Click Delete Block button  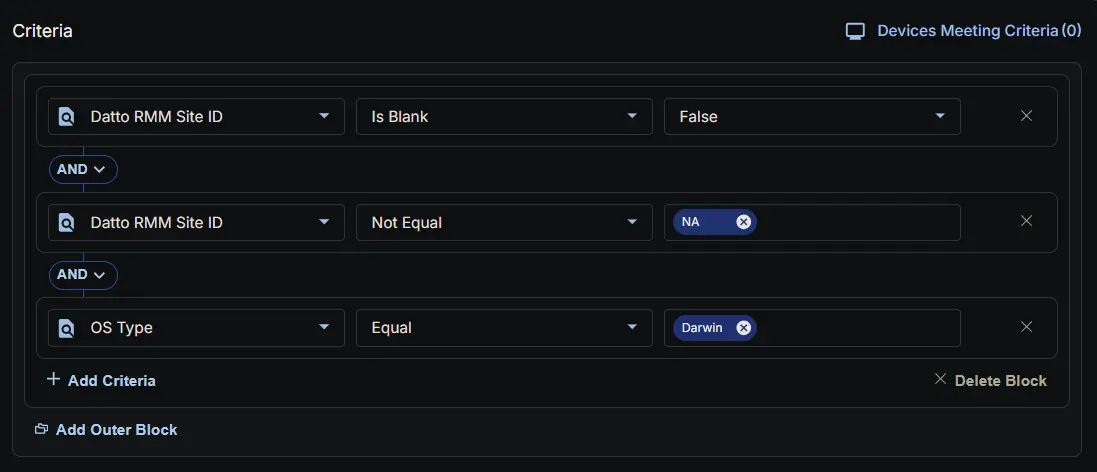[x=990, y=380]
